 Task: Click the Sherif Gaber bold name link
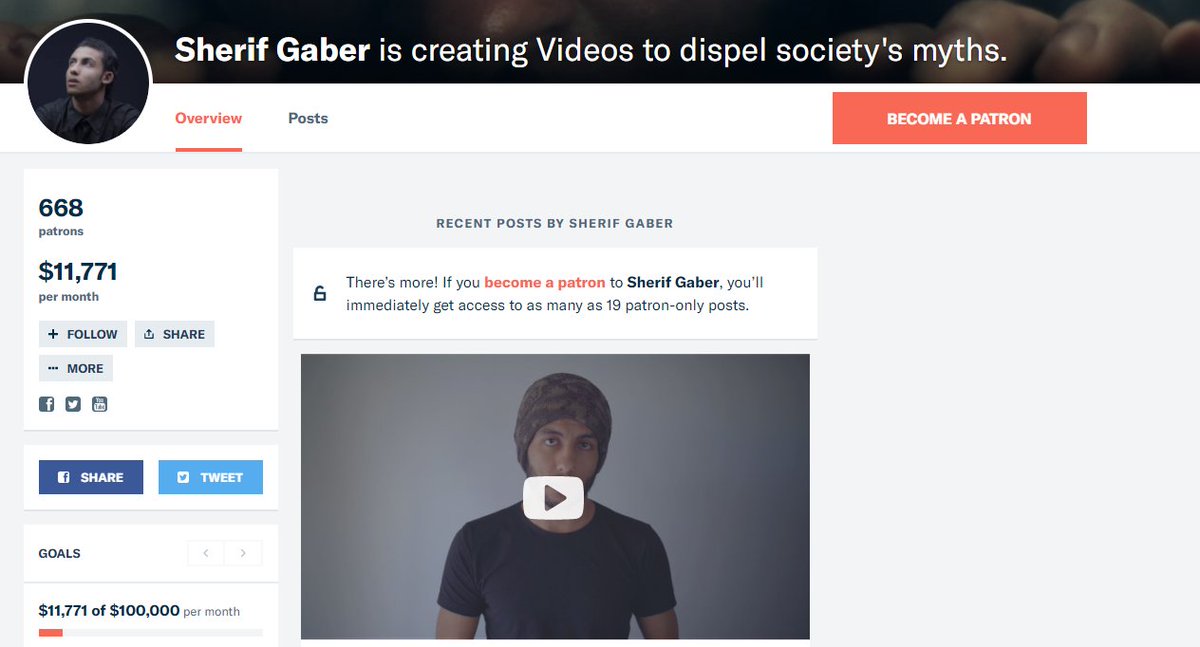pos(673,282)
